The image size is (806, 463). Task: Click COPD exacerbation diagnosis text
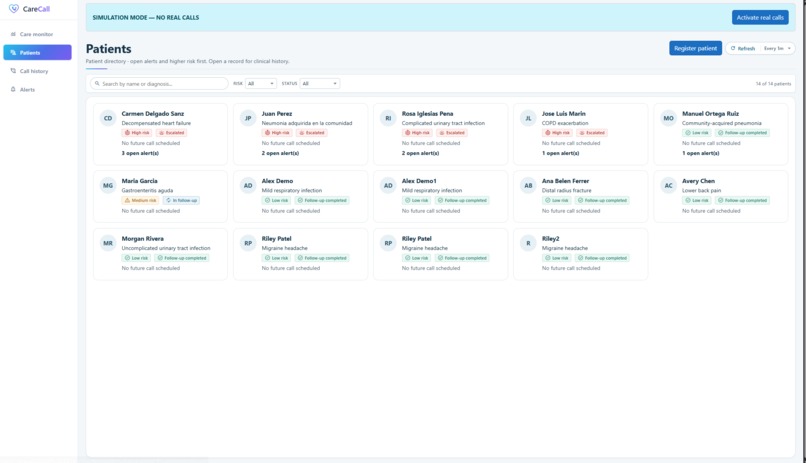[x=565, y=123]
